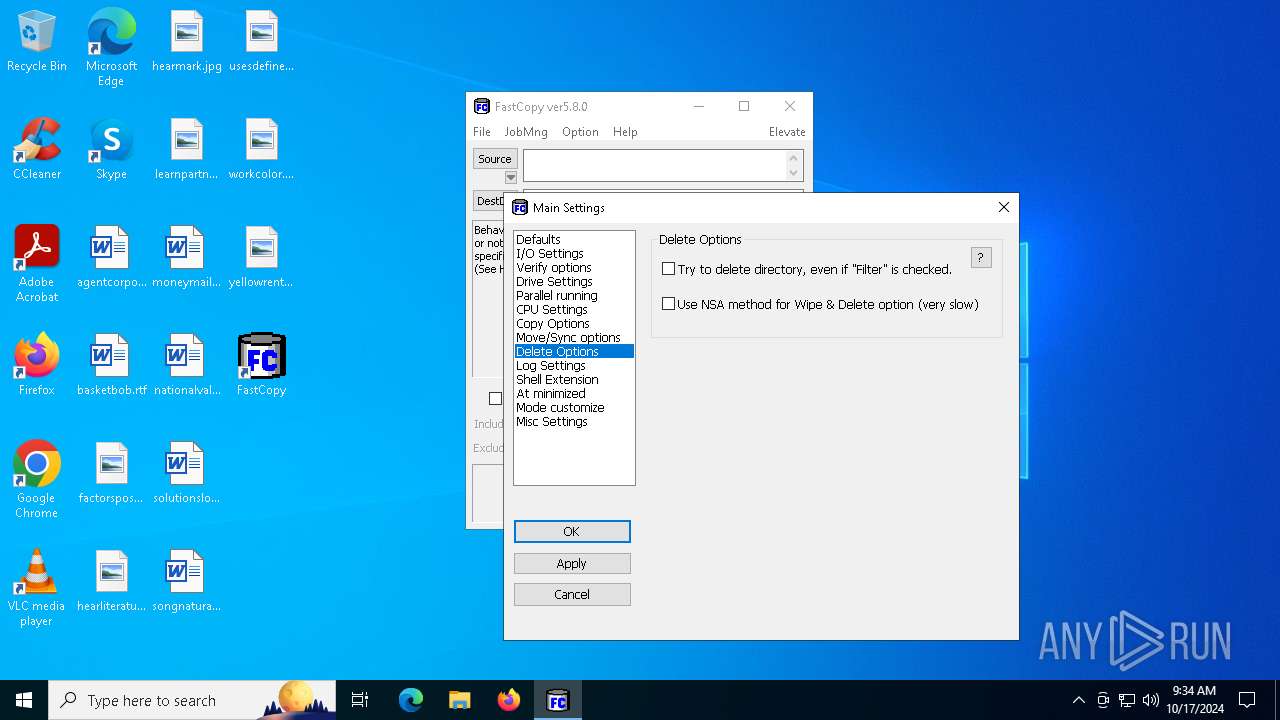The height and width of the screenshot is (720, 1280).
Task: Close the Main Settings dialog
Action: point(1004,207)
